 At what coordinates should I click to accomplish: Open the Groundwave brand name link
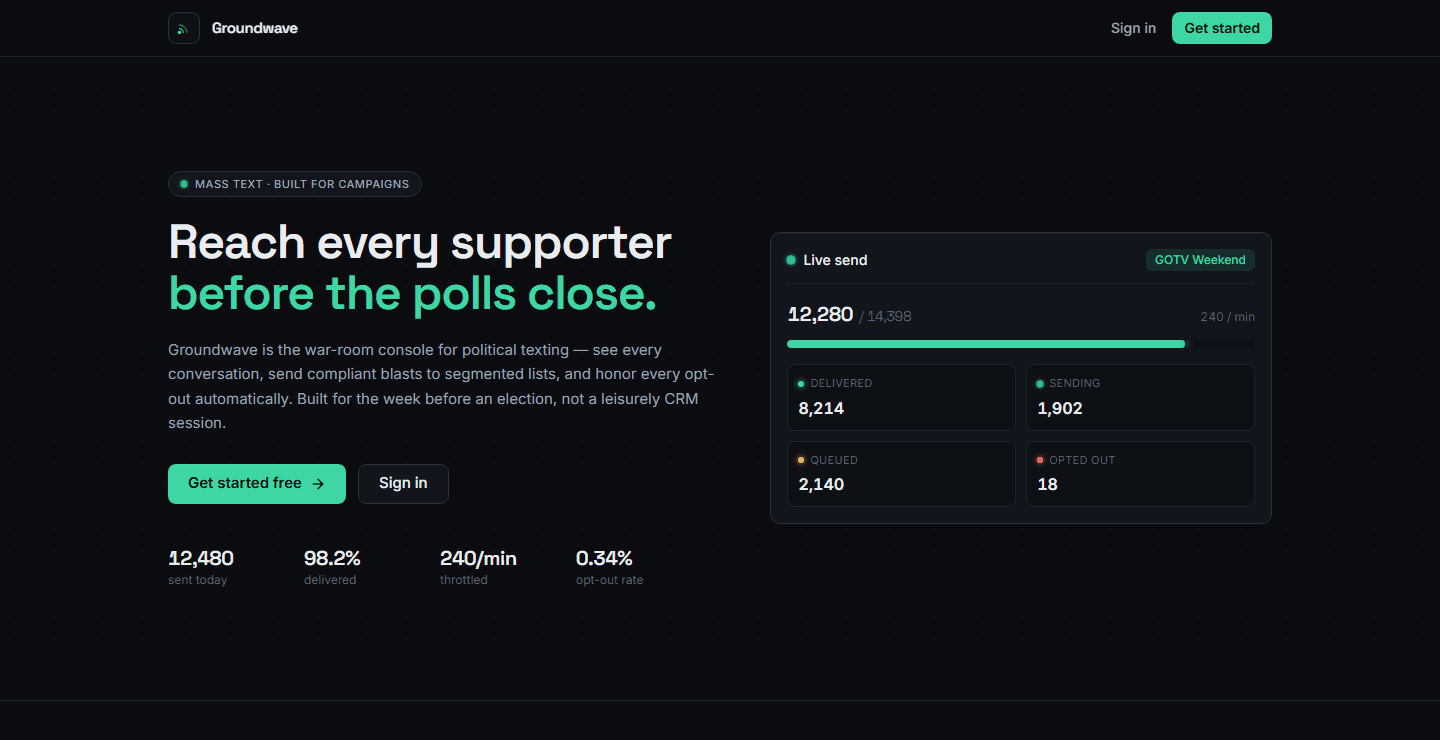tap(255, 28)
